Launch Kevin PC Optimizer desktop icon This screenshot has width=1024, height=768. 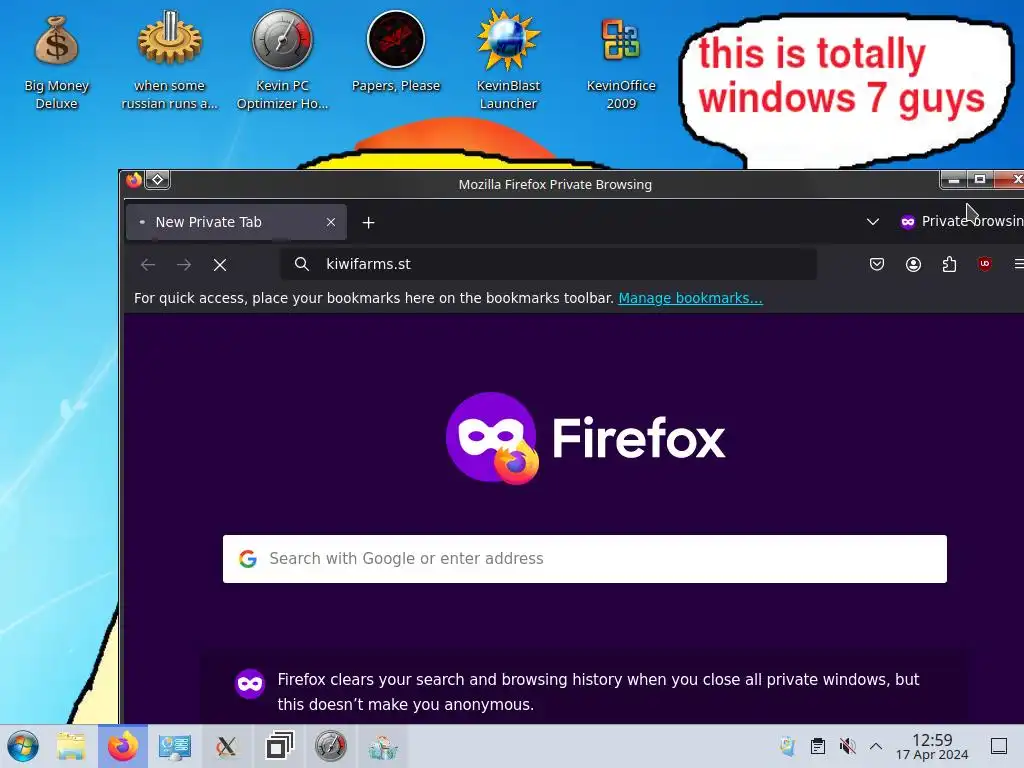pos(282,60)
